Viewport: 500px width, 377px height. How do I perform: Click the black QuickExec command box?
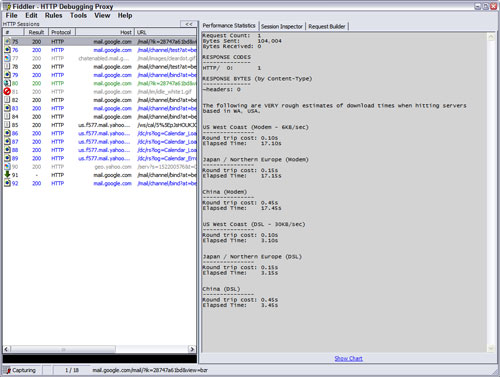coord(100,359)
